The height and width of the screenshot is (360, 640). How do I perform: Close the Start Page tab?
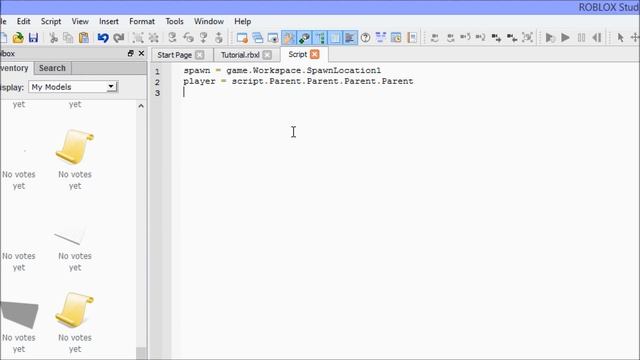point(200,55)
